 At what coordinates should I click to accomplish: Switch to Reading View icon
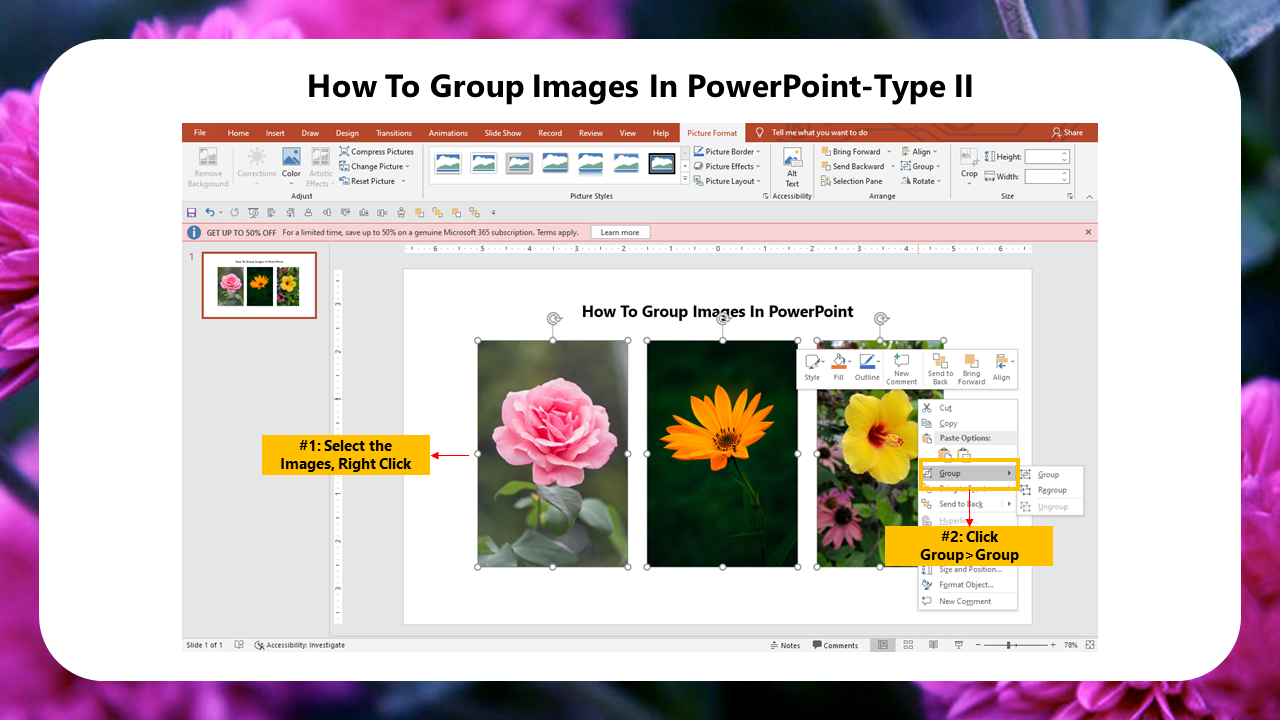(x=931, y=645)
